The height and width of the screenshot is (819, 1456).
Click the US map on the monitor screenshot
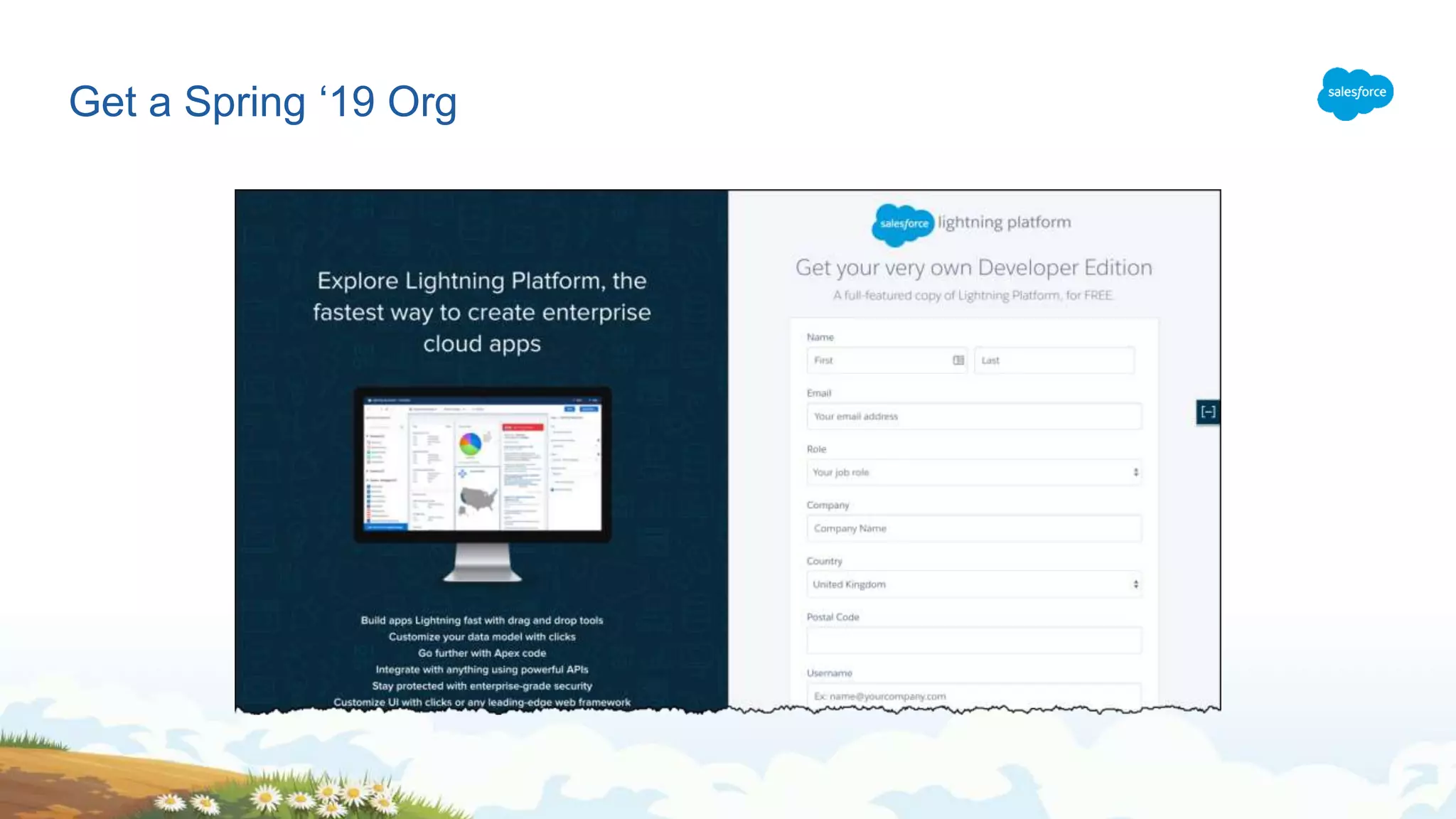tap(478, 500)
